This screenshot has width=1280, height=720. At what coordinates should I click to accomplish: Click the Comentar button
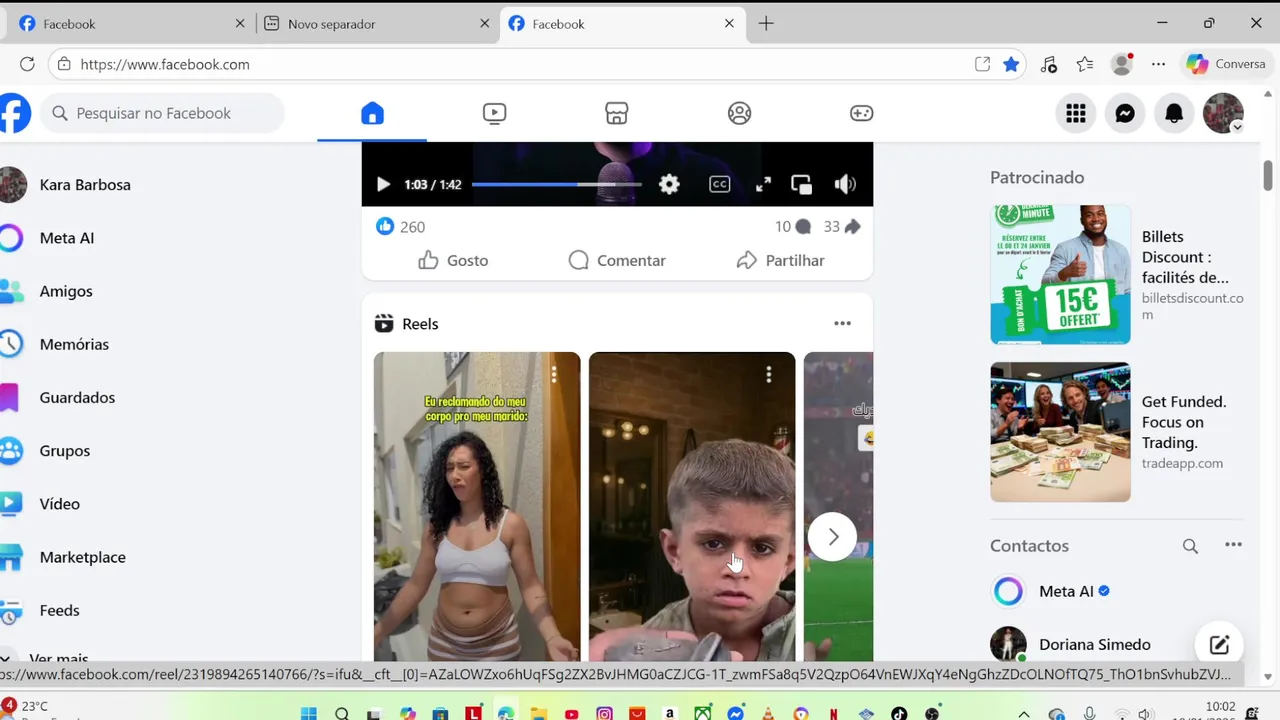(617, 260)
